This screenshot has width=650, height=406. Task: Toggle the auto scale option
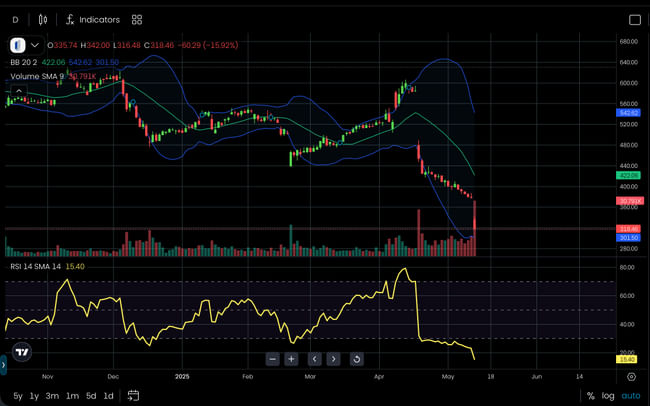tap(631, 396)
